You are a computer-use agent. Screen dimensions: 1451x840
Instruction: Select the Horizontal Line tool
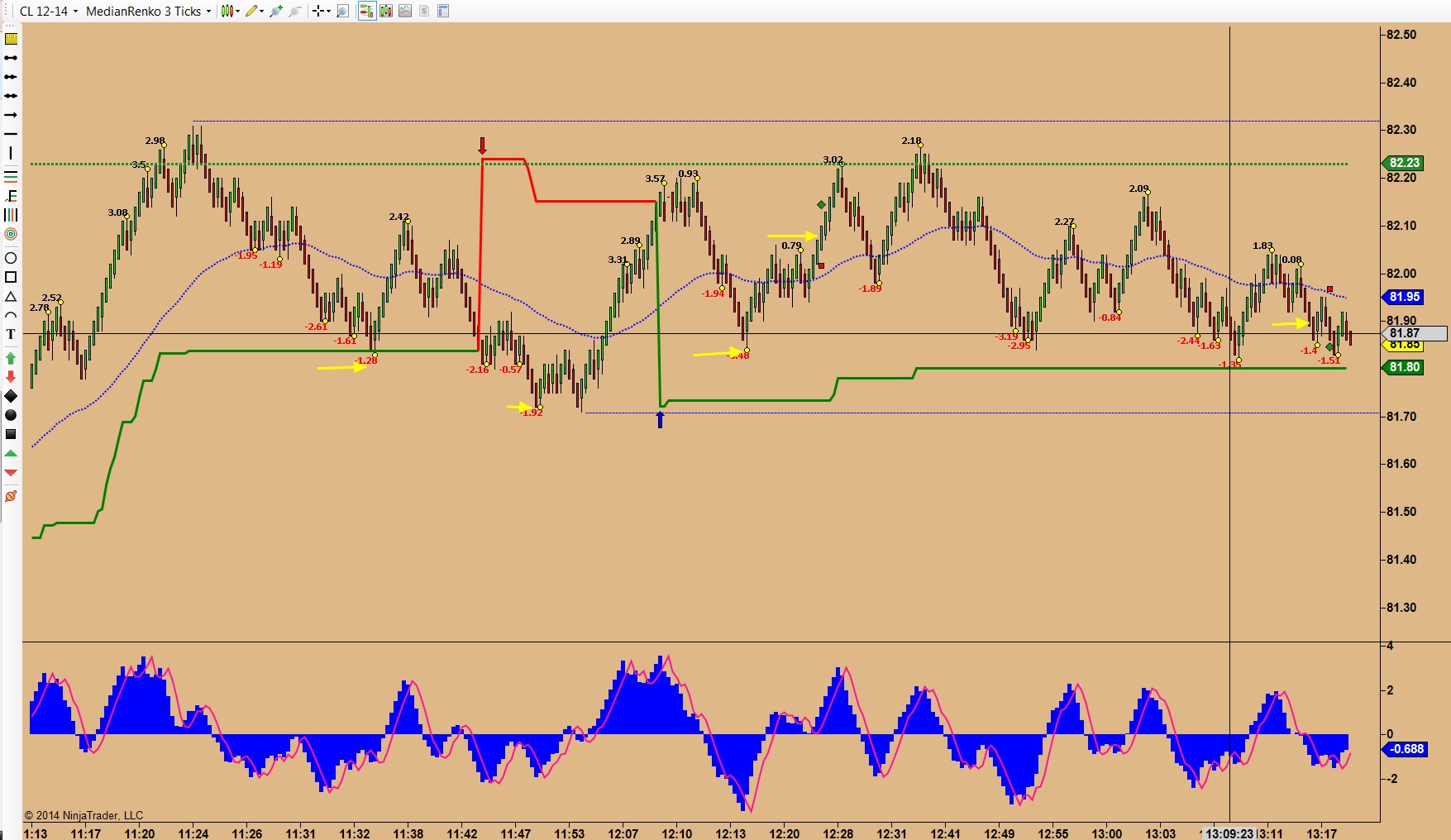(x=11, y=134)
